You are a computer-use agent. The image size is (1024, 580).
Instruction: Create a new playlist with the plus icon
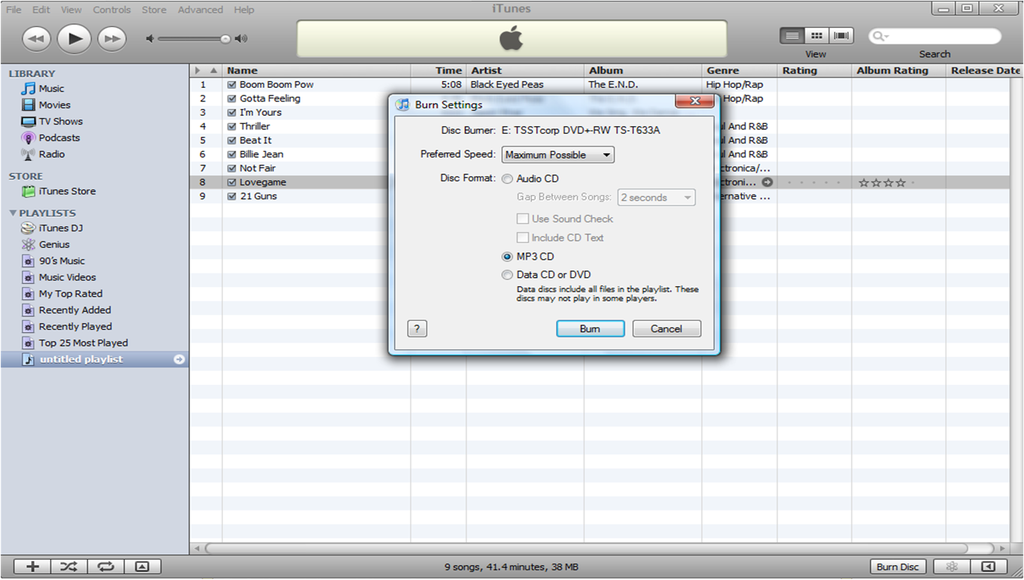pyautogui.click(x=32, y=566)
